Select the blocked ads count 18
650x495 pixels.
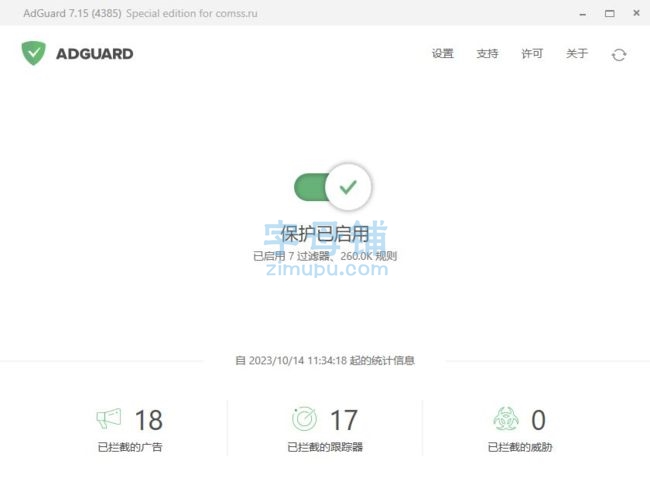[x=149, y=420]
